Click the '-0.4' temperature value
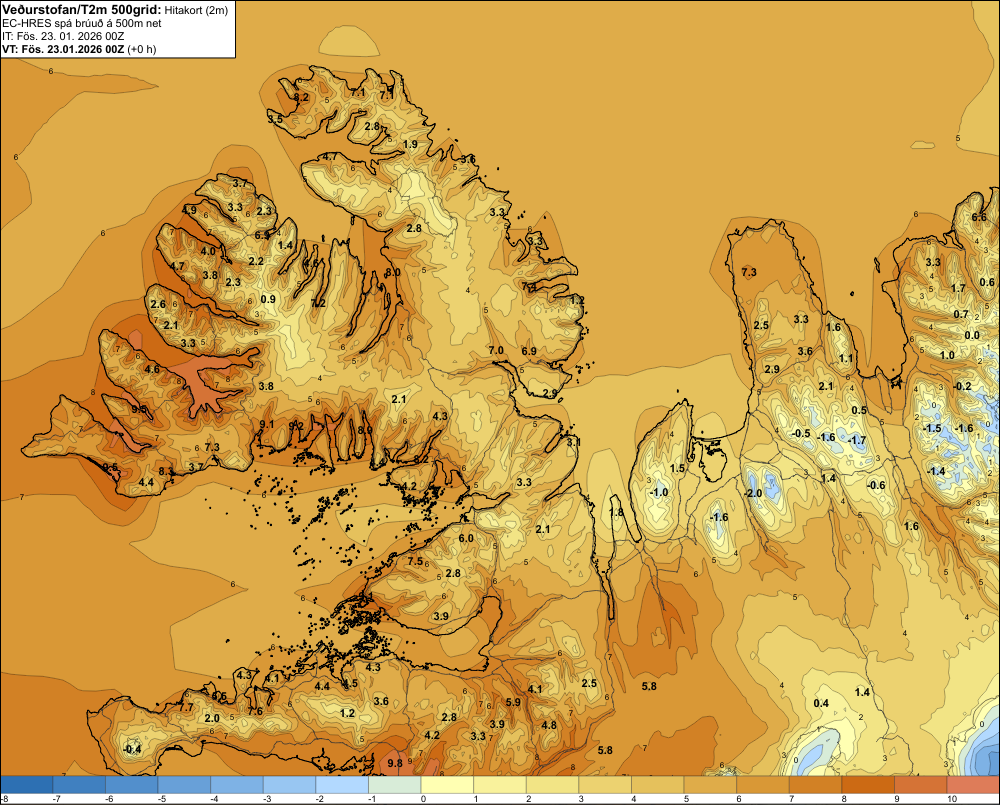The width and height of the screenshot is (1000, 805). pyautogui.click(x=132, y=749)
